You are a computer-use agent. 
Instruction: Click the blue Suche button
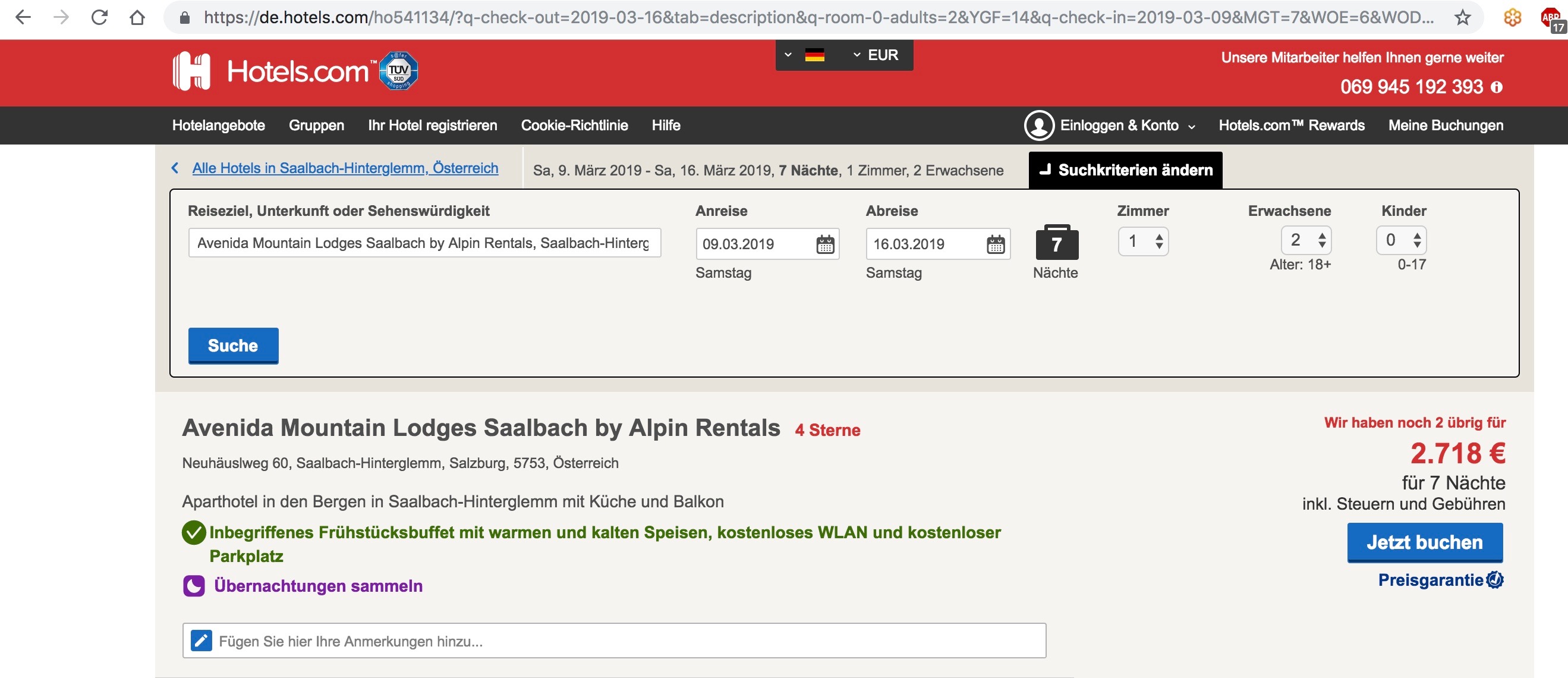pyautogui.click(x=233, y=346)
